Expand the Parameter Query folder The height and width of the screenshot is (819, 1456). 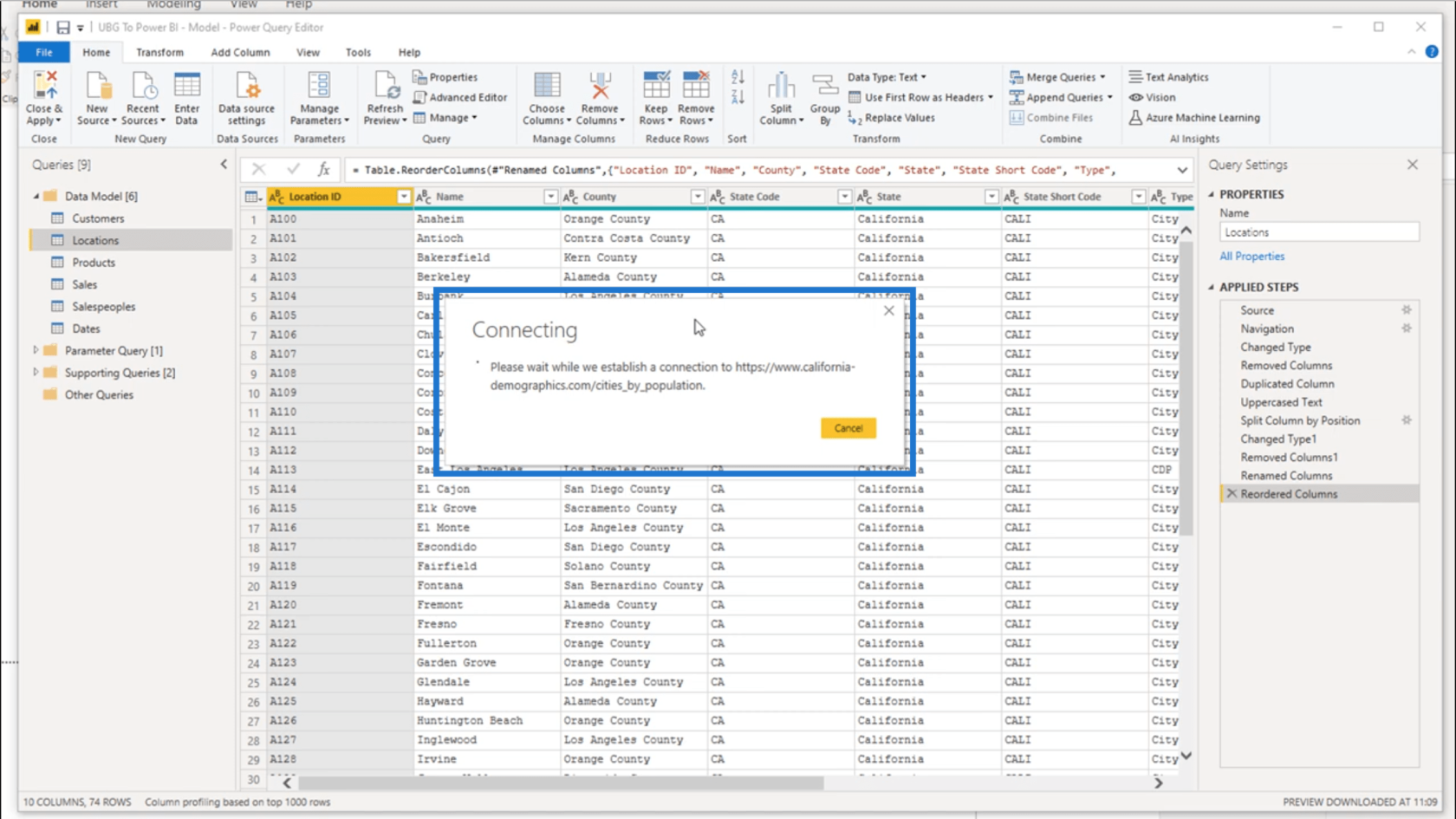click(x=36, y=350)
